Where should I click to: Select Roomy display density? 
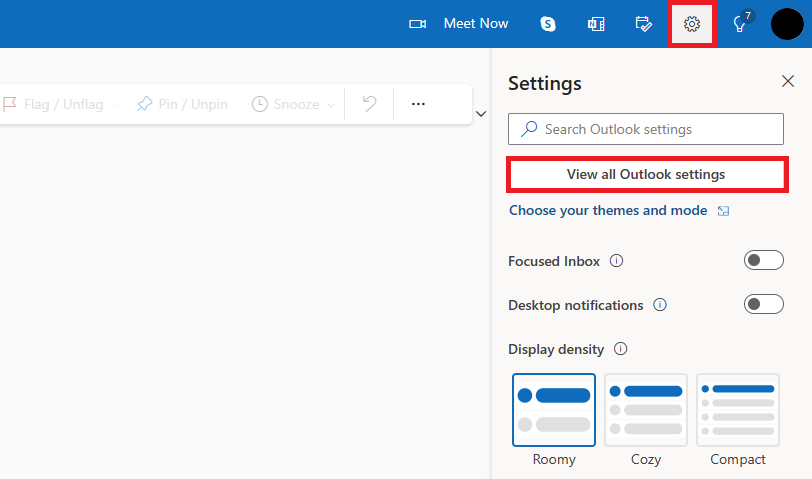tap(554, 410)
